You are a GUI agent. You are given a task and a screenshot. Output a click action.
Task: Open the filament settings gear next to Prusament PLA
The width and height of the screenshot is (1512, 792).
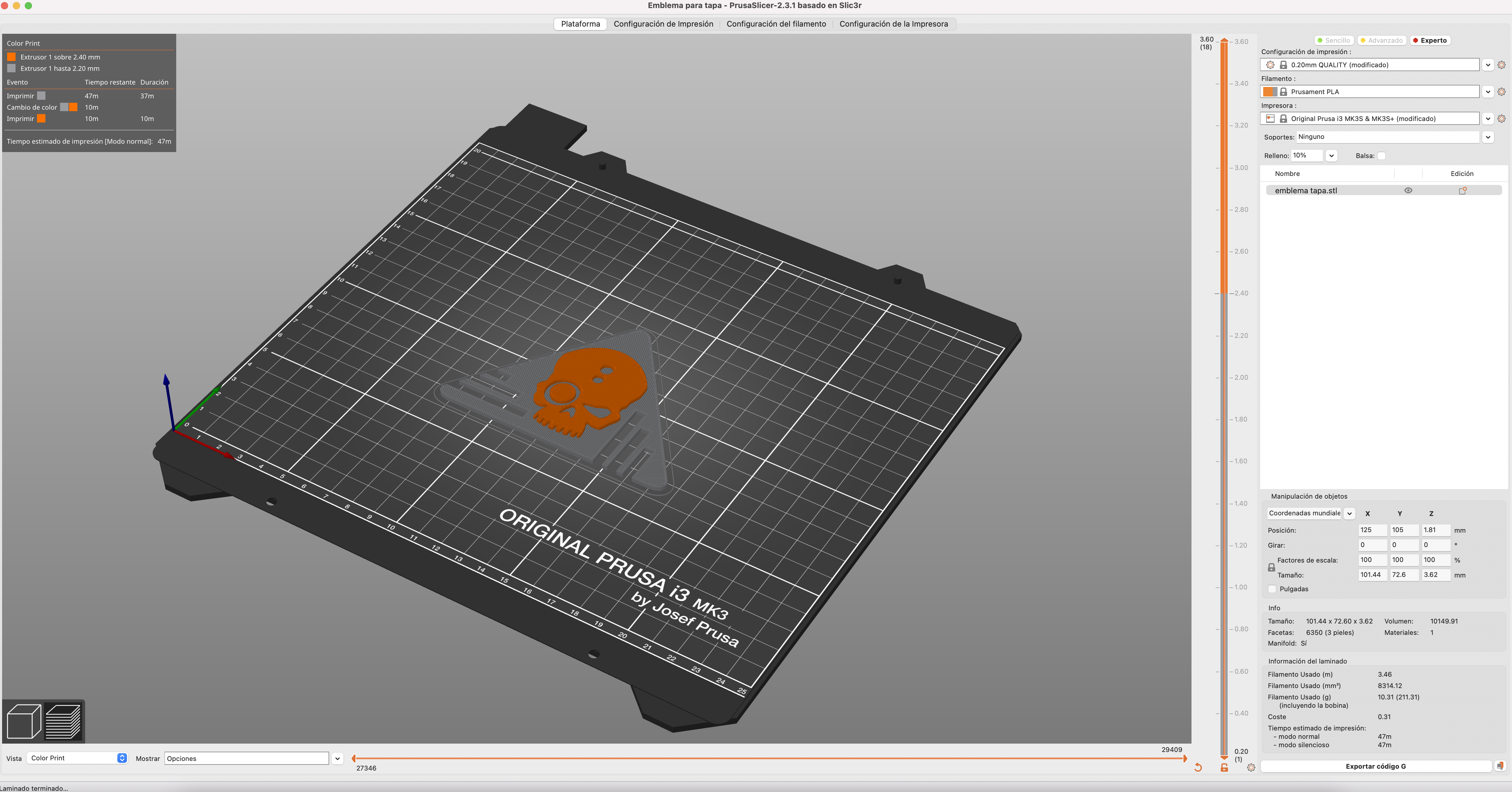[1502, 92]
